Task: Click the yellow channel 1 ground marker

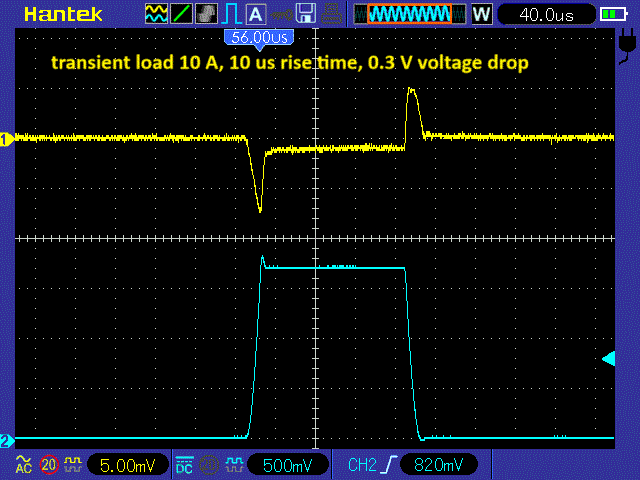Action: (x=7, y=139)
